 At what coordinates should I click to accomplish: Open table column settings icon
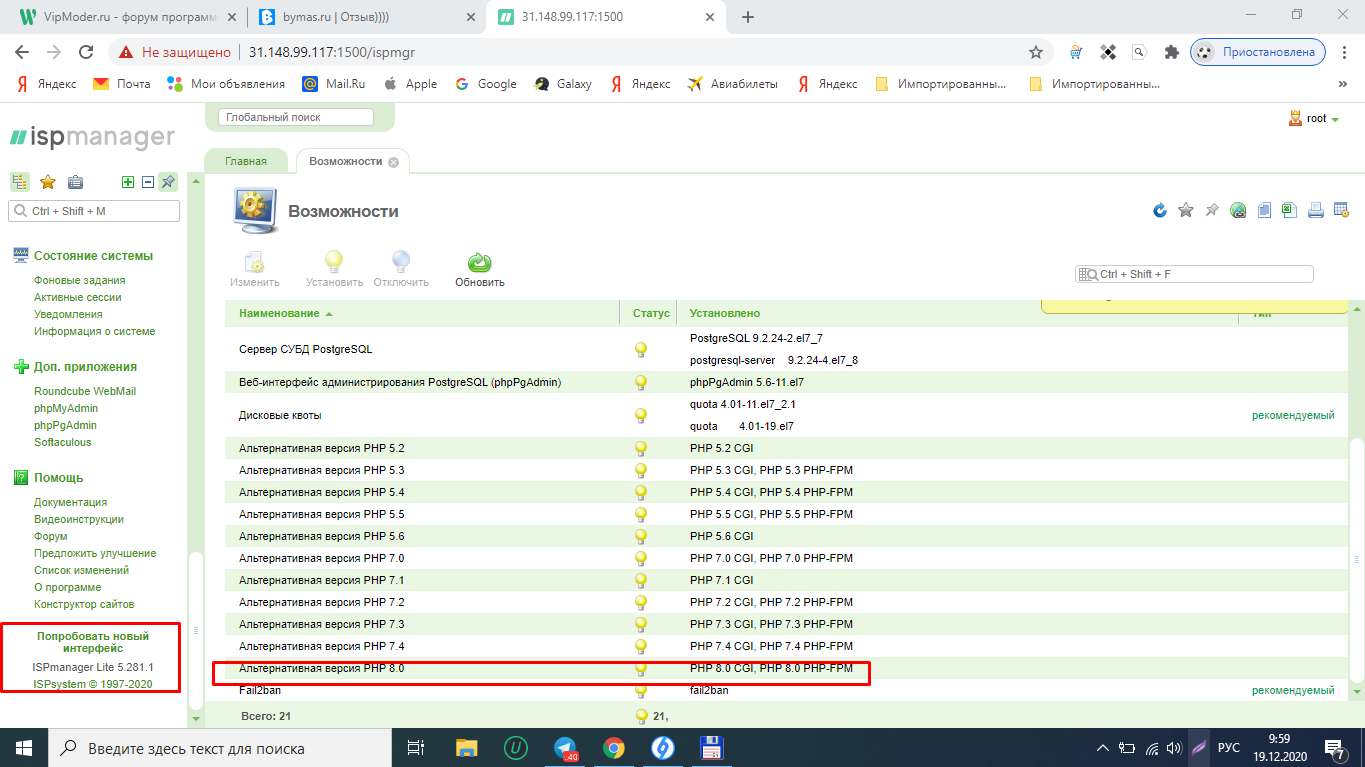point(1342,210)
